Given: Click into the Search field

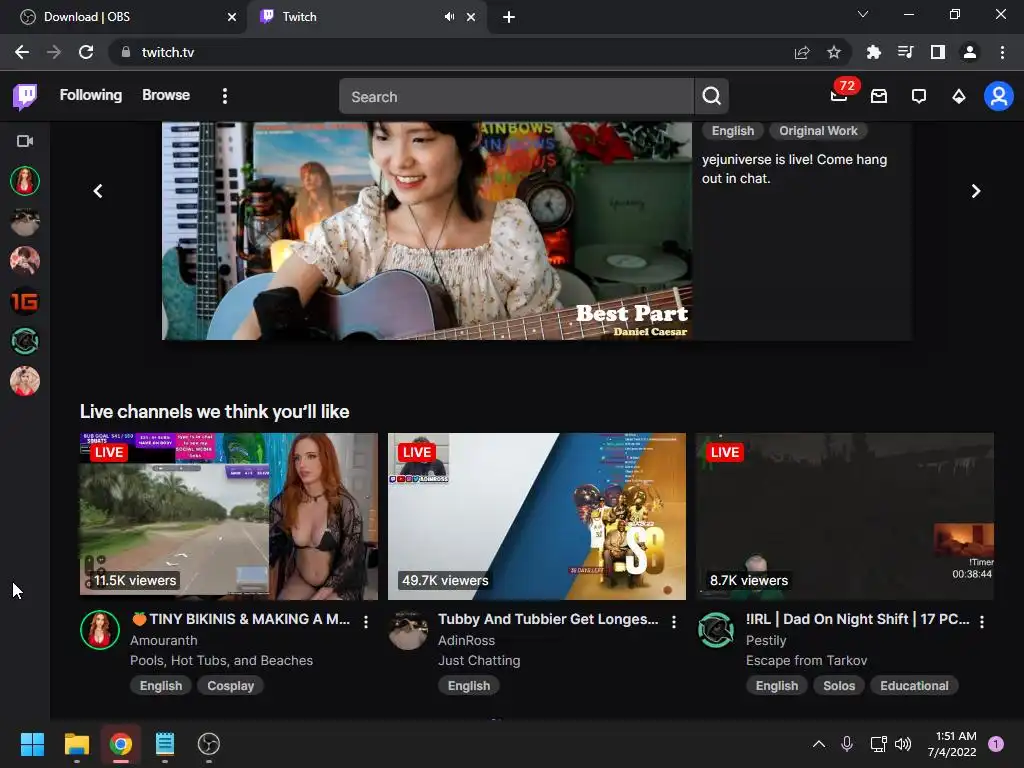Looking at the screenshot, I should coord(517,97).
